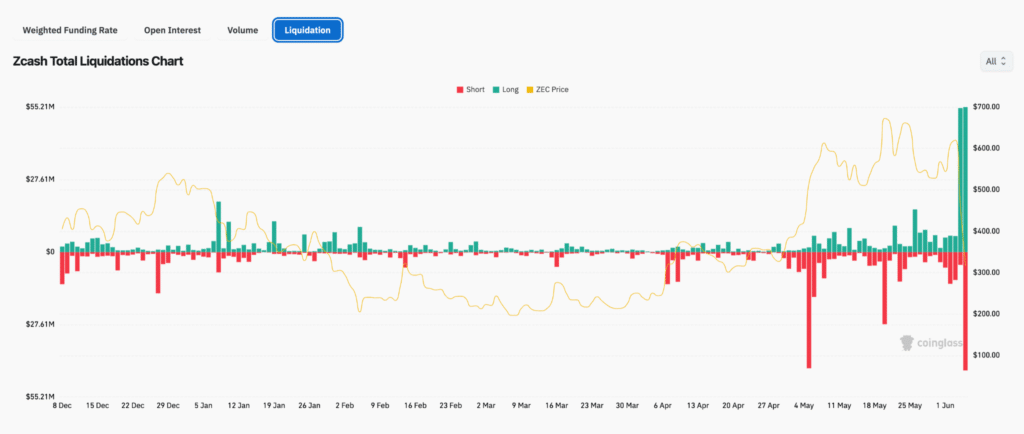
Task: Toggle the ZEC Price legend entry
Action: 547,89
